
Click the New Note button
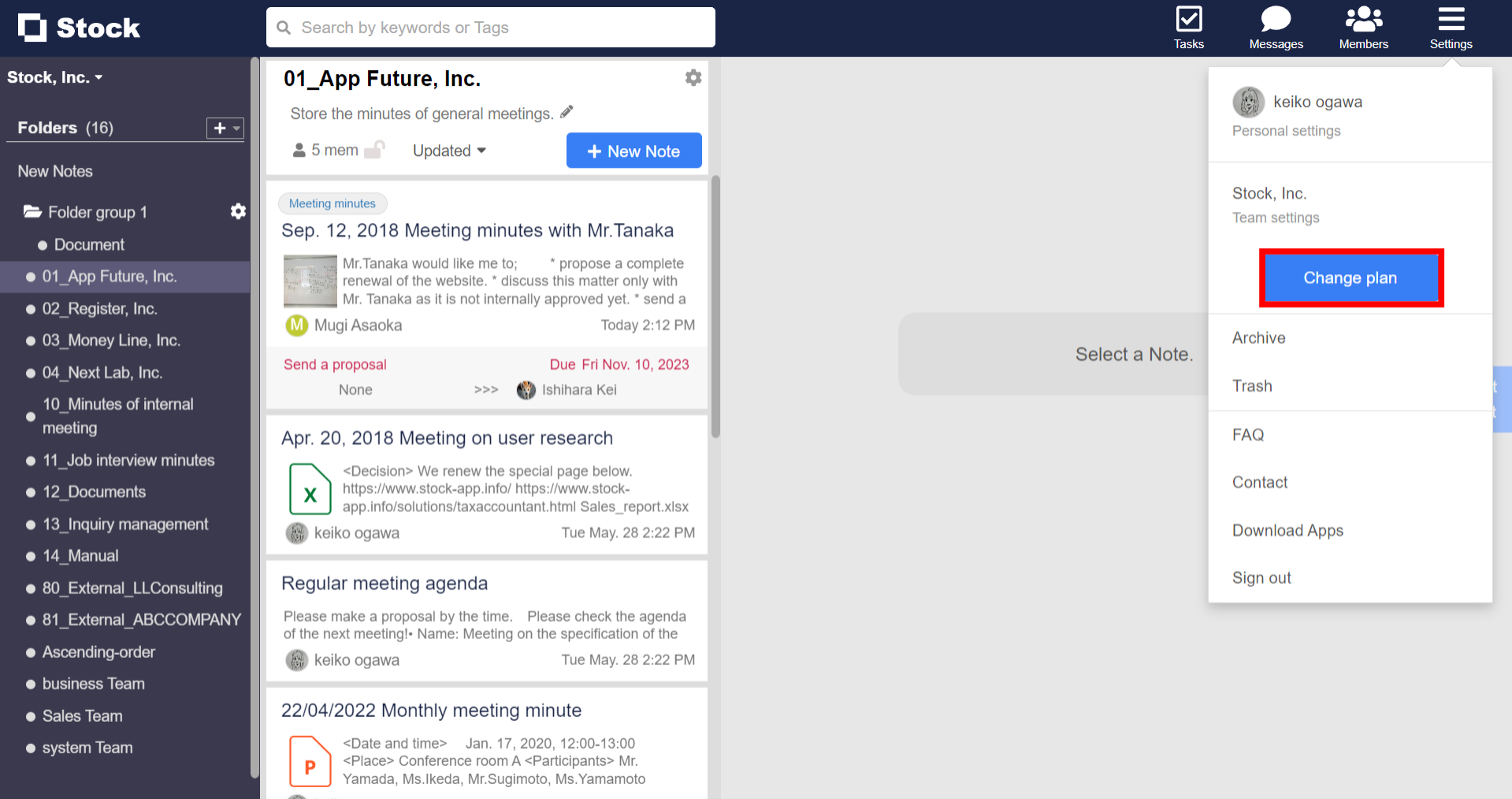[x=633, y=151]
